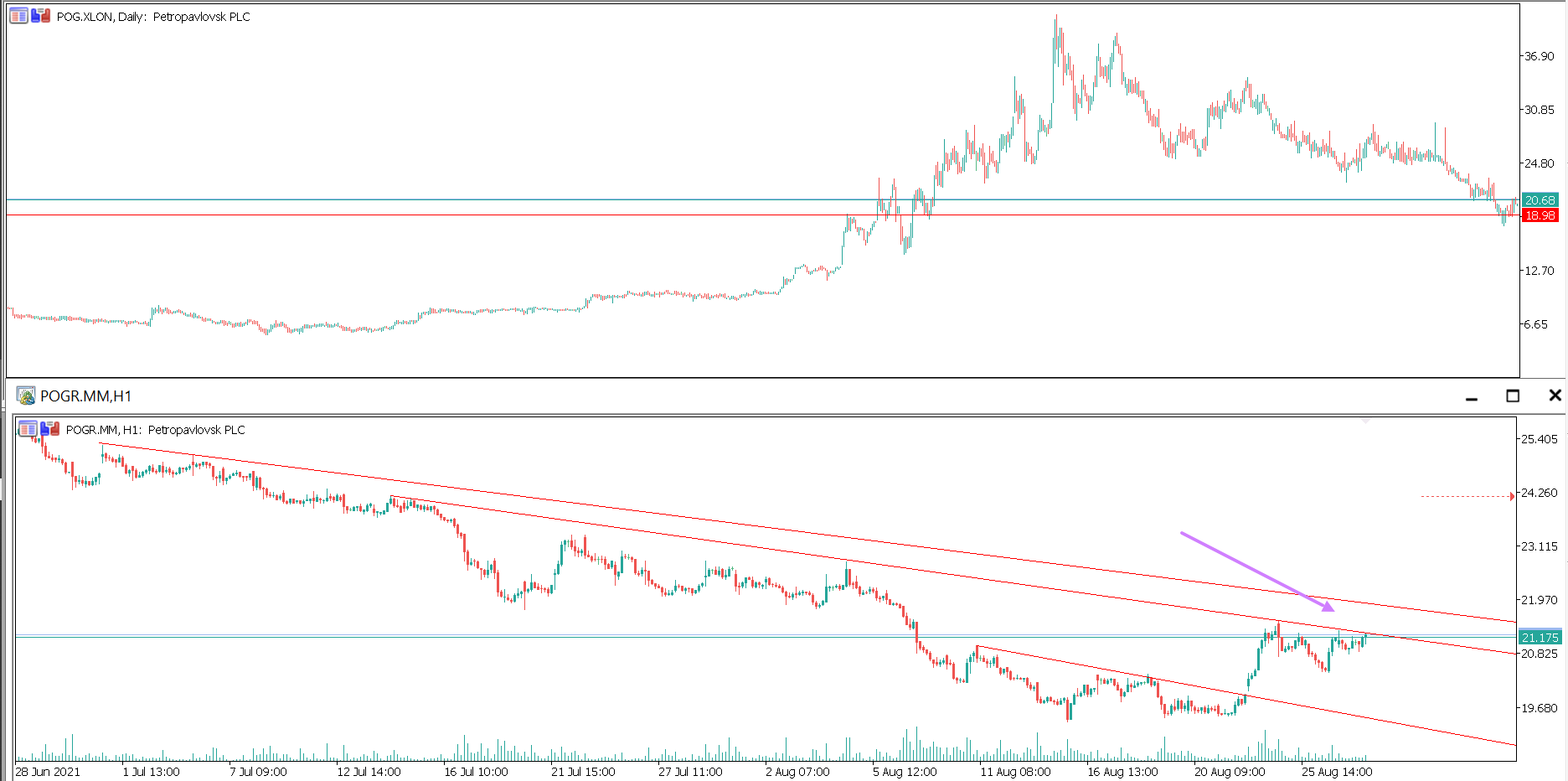Click the 21.970 price scale value
The image size is (1568, 781).
[x=1540, y=600]
